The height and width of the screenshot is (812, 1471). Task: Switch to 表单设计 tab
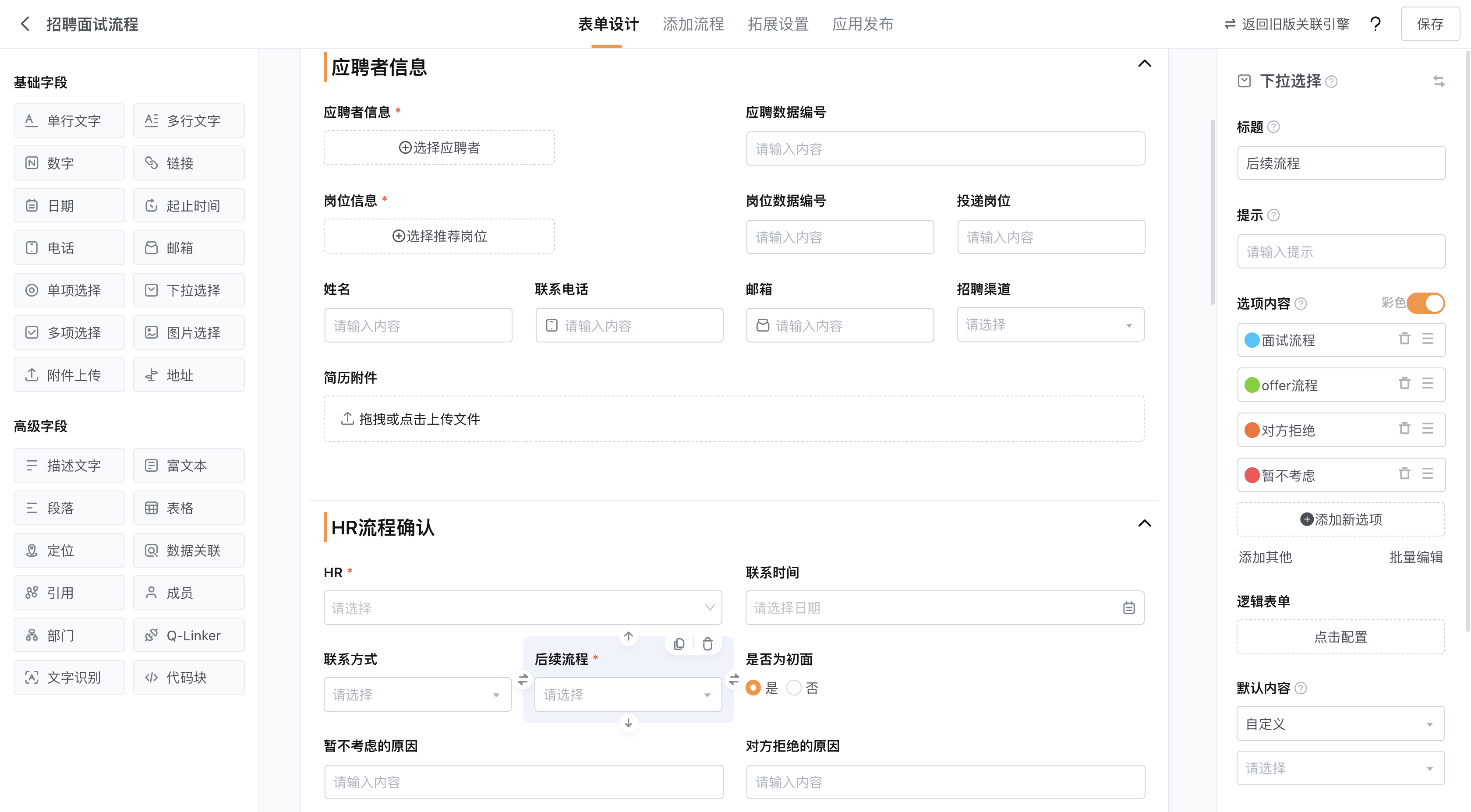[608, 24]
